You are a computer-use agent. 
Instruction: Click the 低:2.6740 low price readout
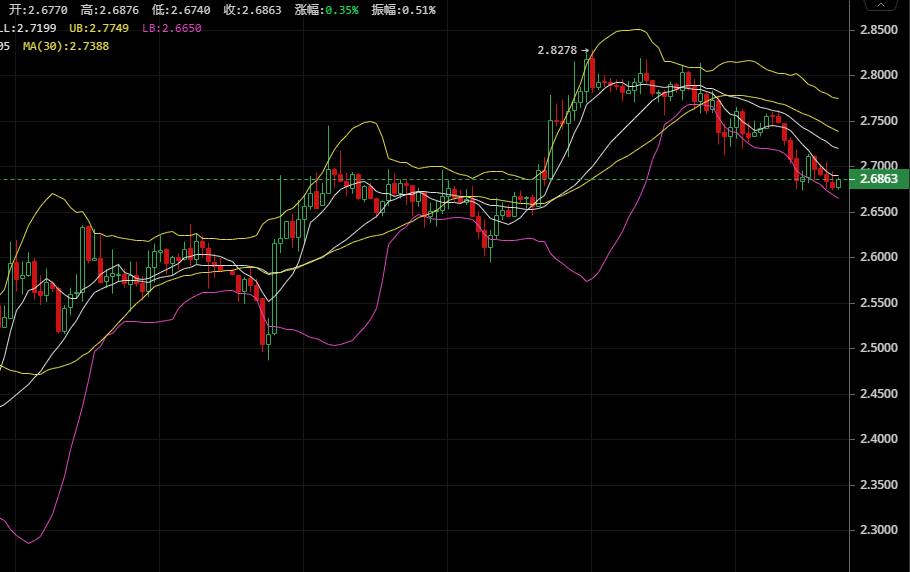tap(181, 10)
